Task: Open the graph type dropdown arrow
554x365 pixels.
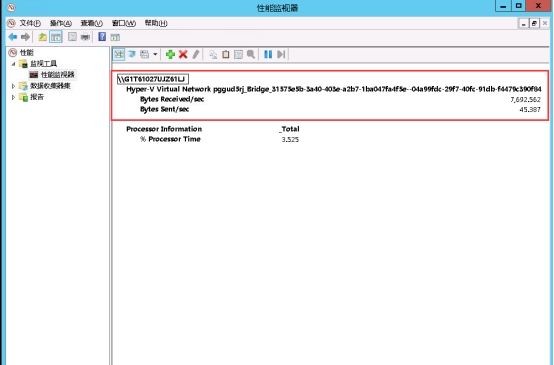Action: [155, 54]
